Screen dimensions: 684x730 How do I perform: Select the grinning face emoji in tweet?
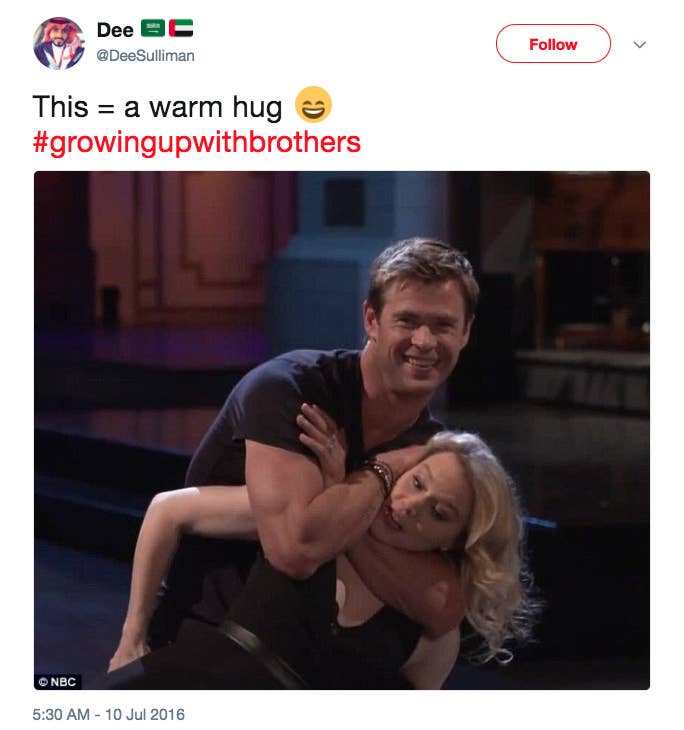[x=313, y=104]
